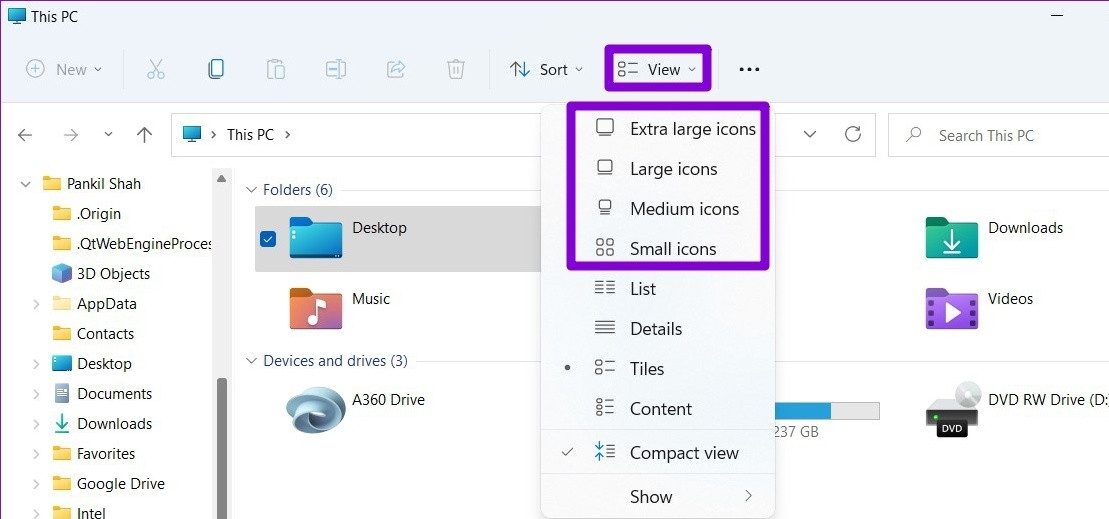Toggle Compact view option

(658, 453)
